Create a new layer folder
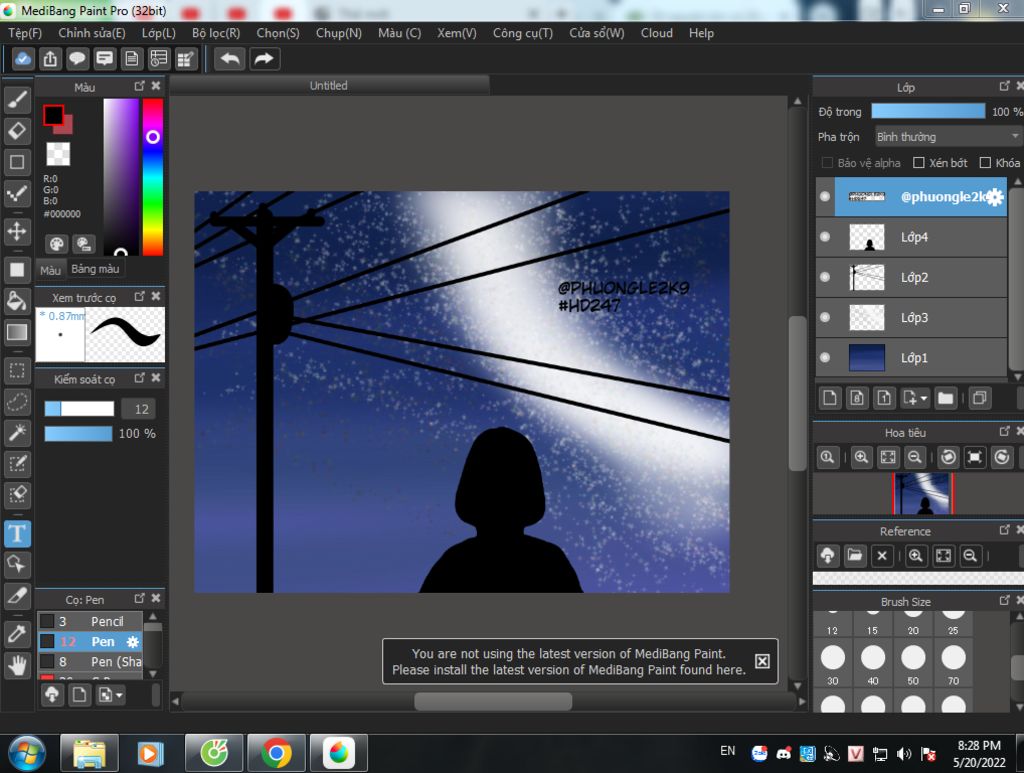This screenshot has width=1024, height=773. [x=945, y=398]
